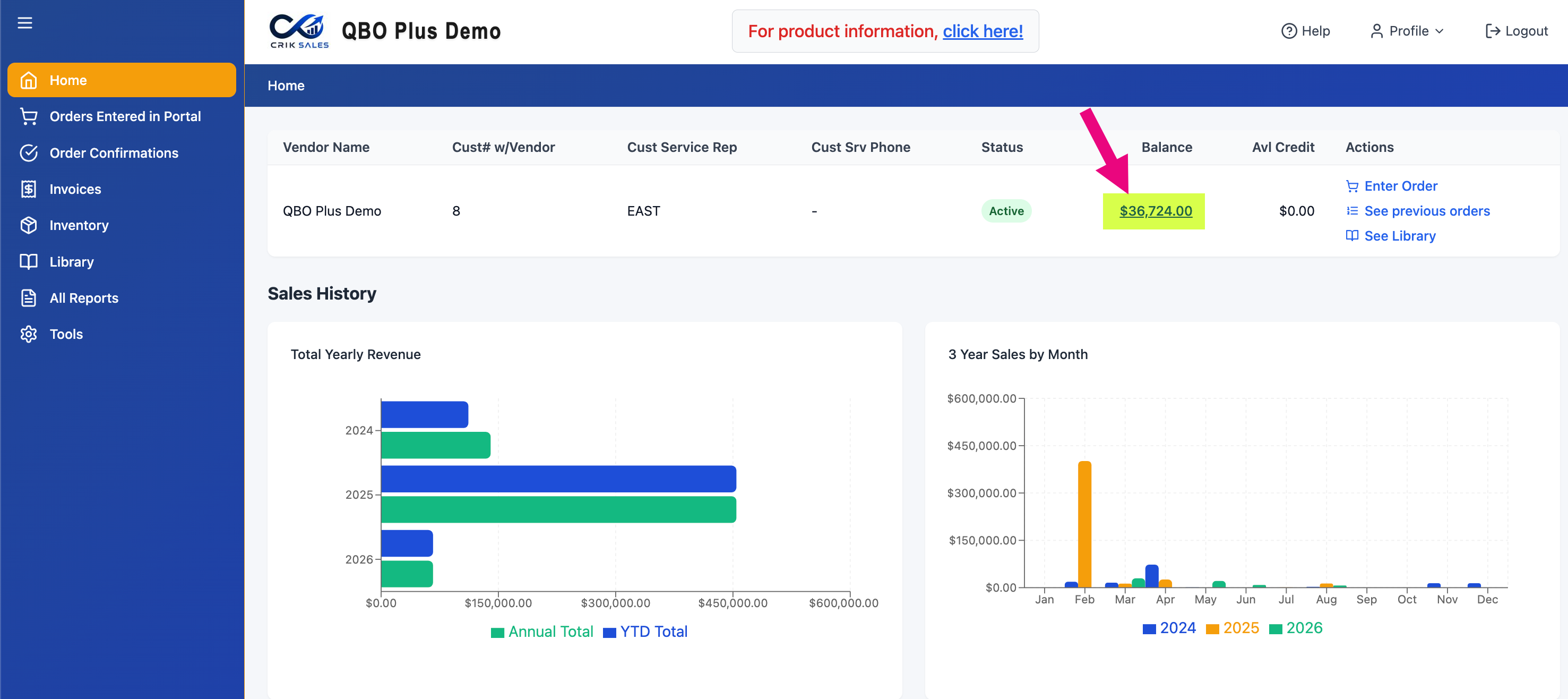Toggle YTD Total legend series

[645, 632]
